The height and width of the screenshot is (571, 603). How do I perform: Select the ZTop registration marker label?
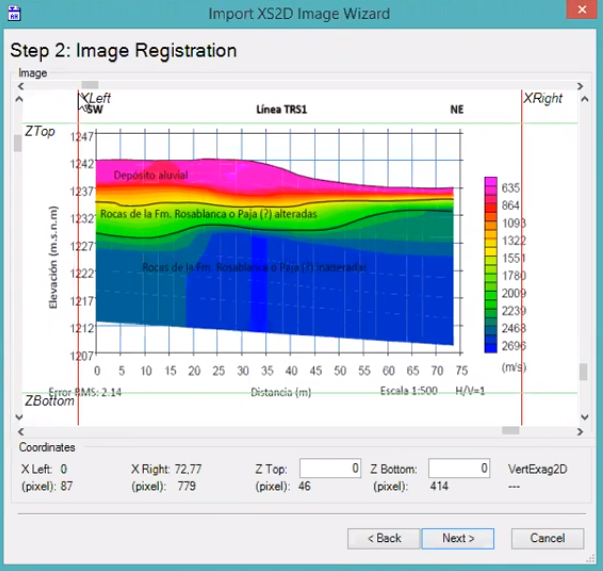point(40,132)
